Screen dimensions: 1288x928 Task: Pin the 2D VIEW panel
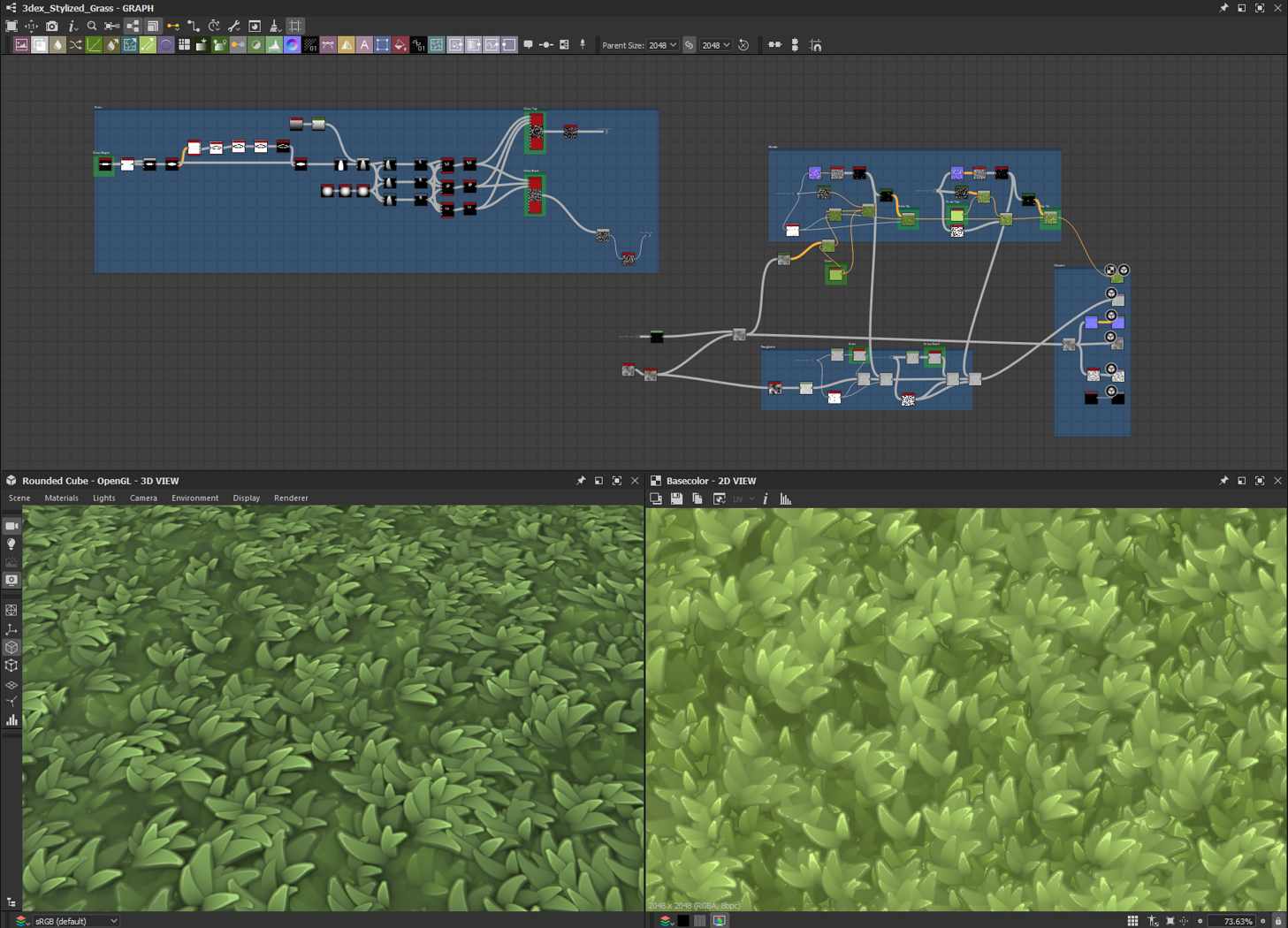point(1223,481)
